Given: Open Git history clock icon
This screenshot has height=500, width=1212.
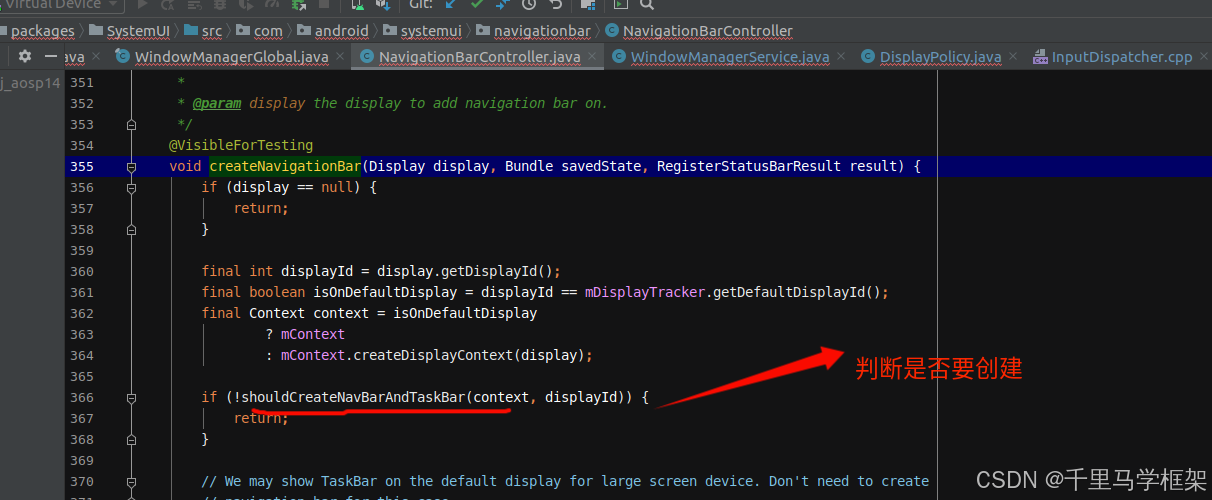Looking at the screenshot, I should coord(528,5).
